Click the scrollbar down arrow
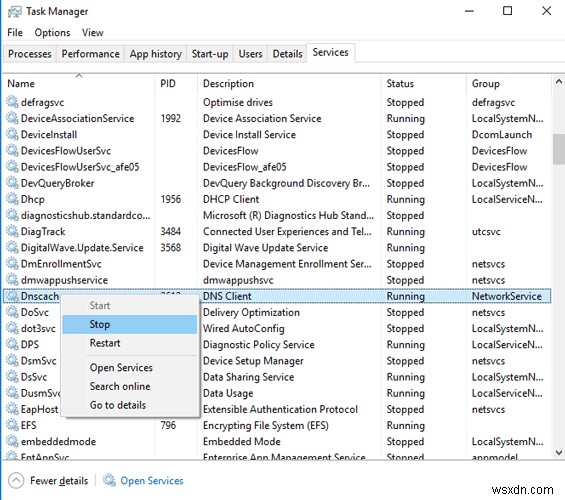 (x=559, y=452)
